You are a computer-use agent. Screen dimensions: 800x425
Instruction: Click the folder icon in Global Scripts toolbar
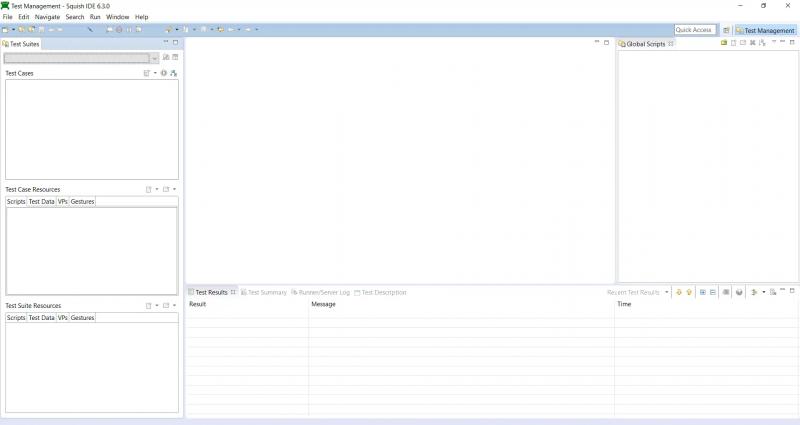coord(724,43)
